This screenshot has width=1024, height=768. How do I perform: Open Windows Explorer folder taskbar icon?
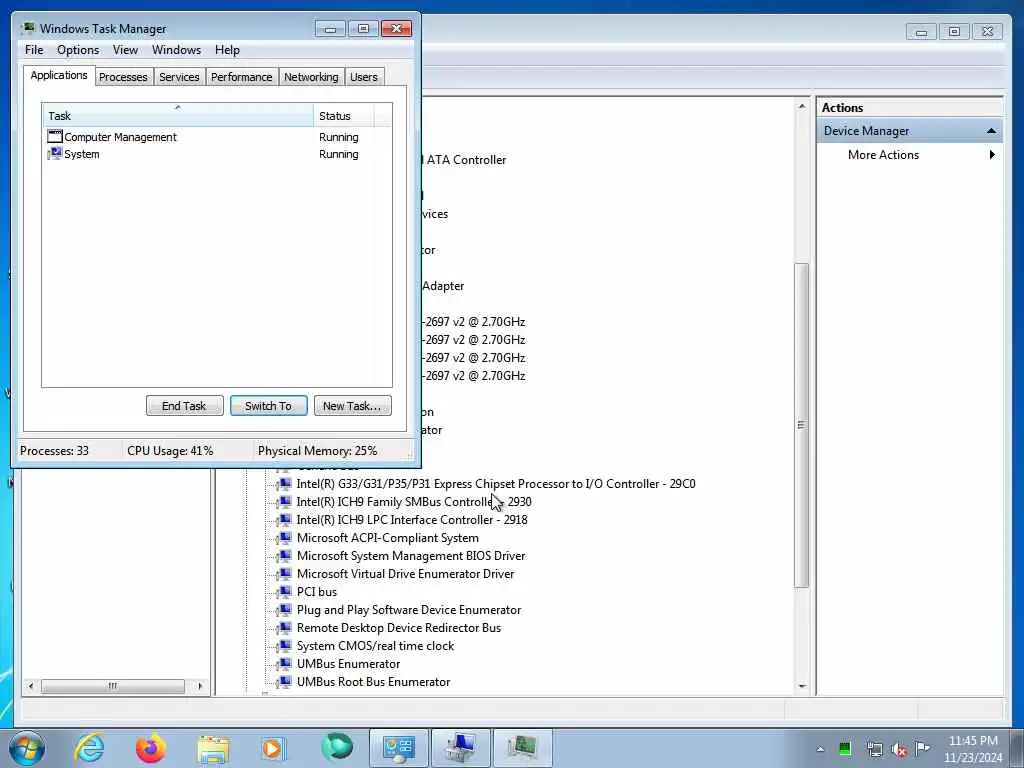click(x=213, y=749)
